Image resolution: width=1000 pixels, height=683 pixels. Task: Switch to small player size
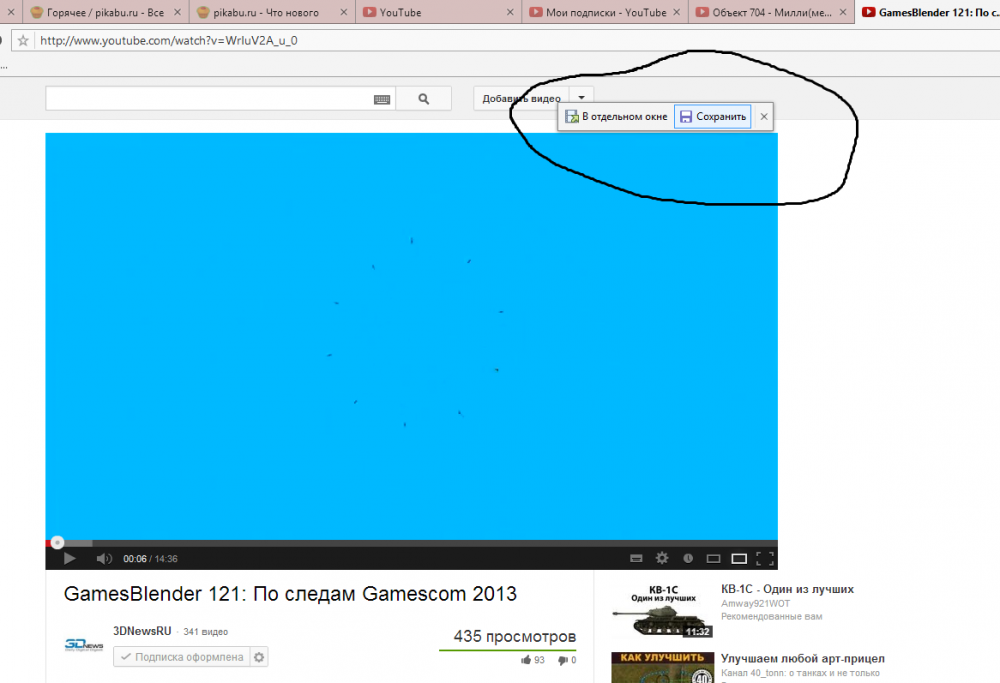[714, 558]
